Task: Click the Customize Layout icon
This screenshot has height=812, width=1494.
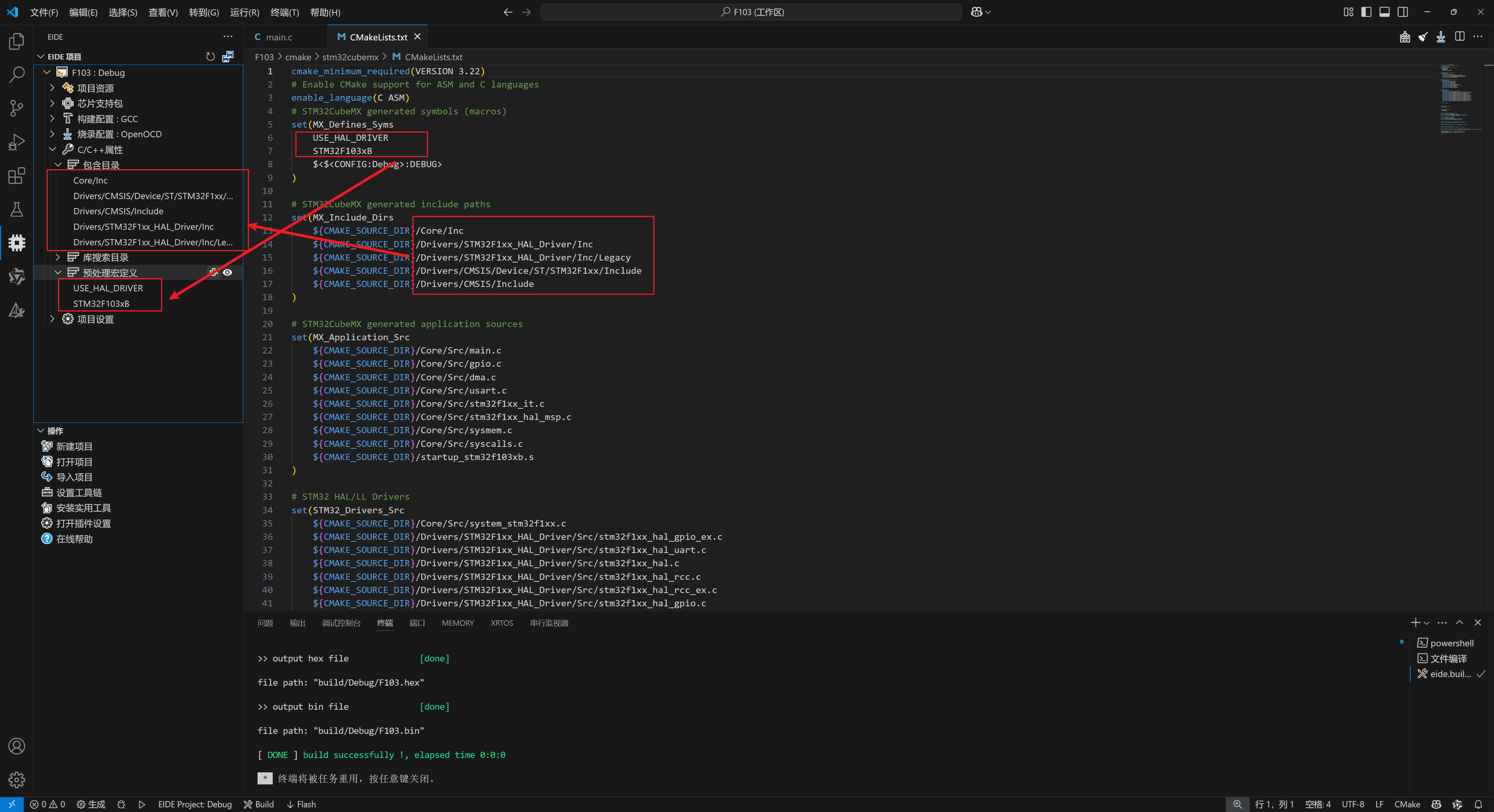Action: 1348,12
